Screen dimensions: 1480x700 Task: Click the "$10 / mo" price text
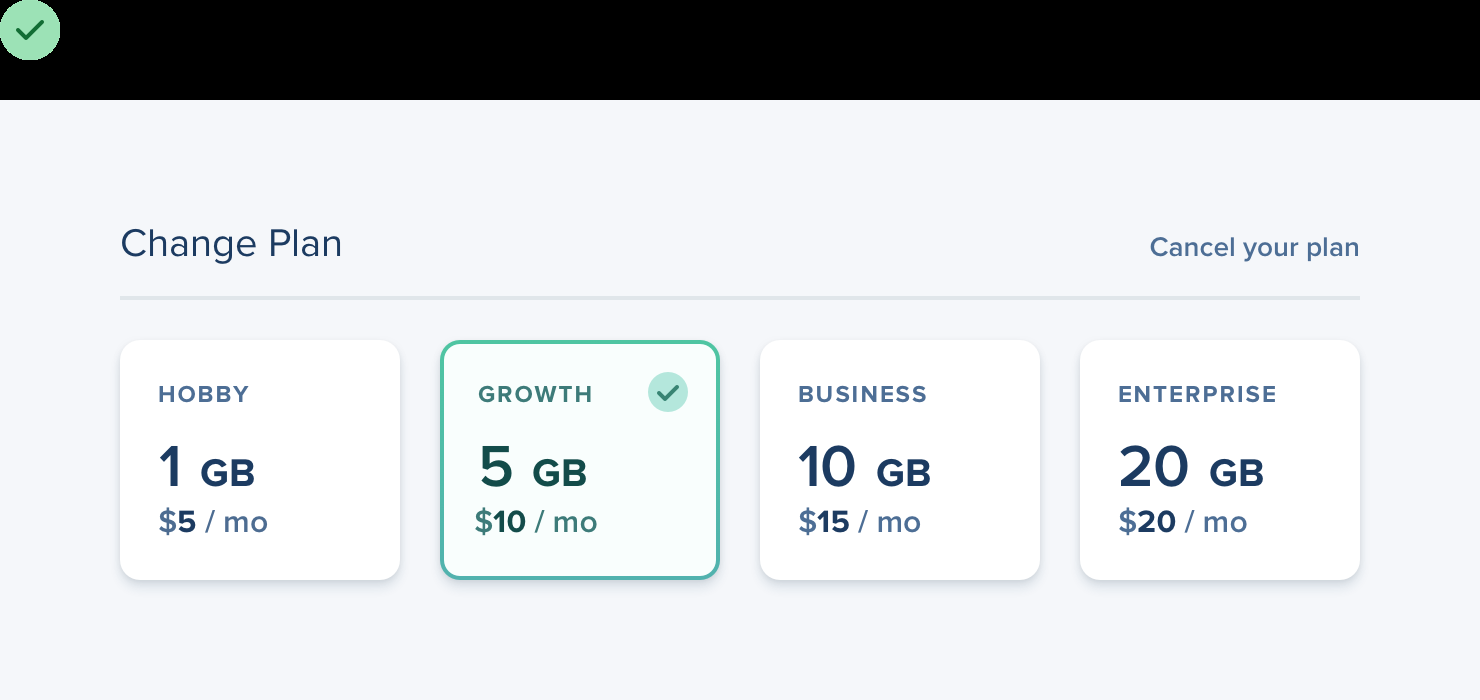click(536, 522)
